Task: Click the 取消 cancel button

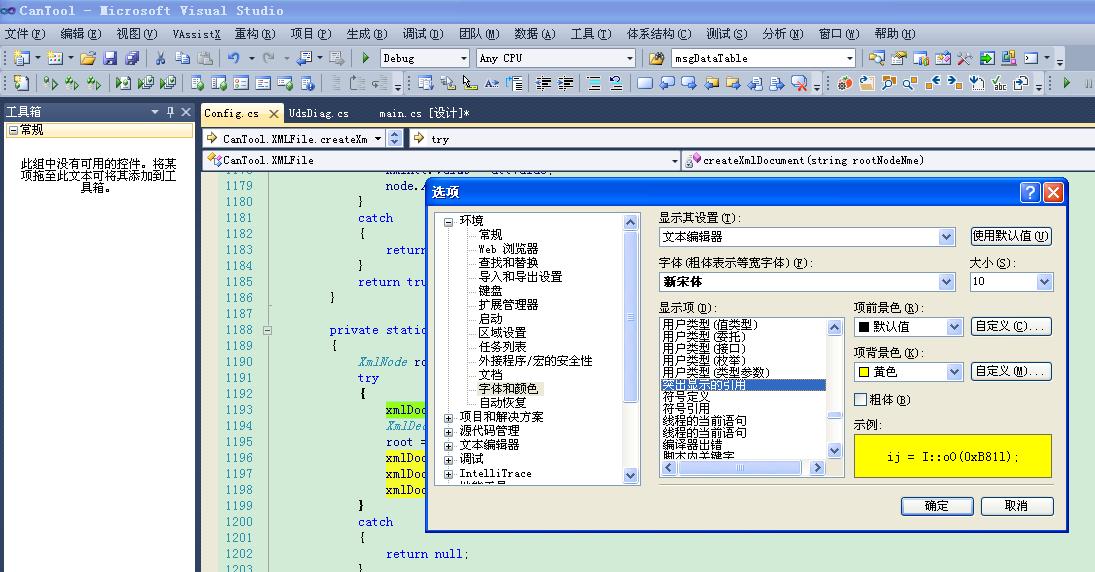Action: pyautogui.click(x=1017, y=506)
